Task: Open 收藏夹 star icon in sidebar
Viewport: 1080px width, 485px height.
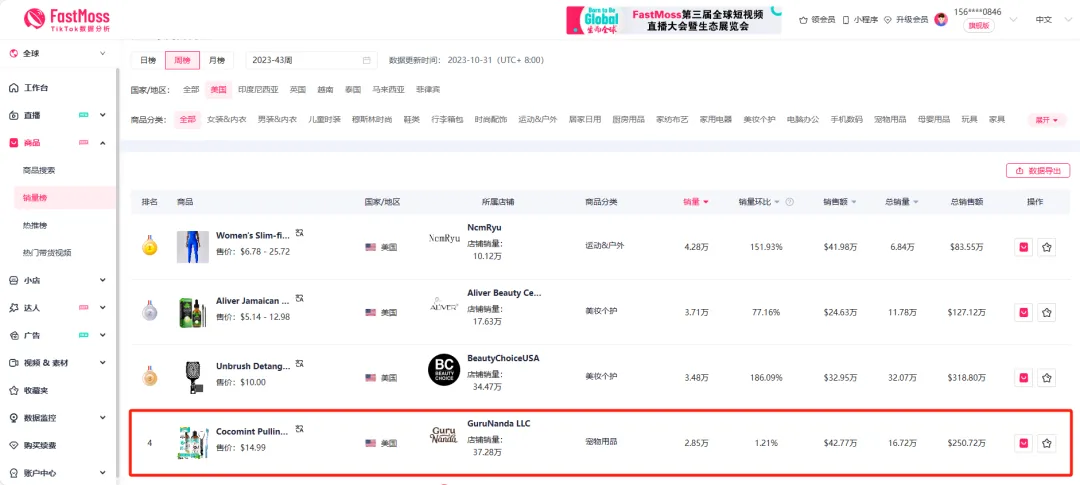Action: point(13,391)
